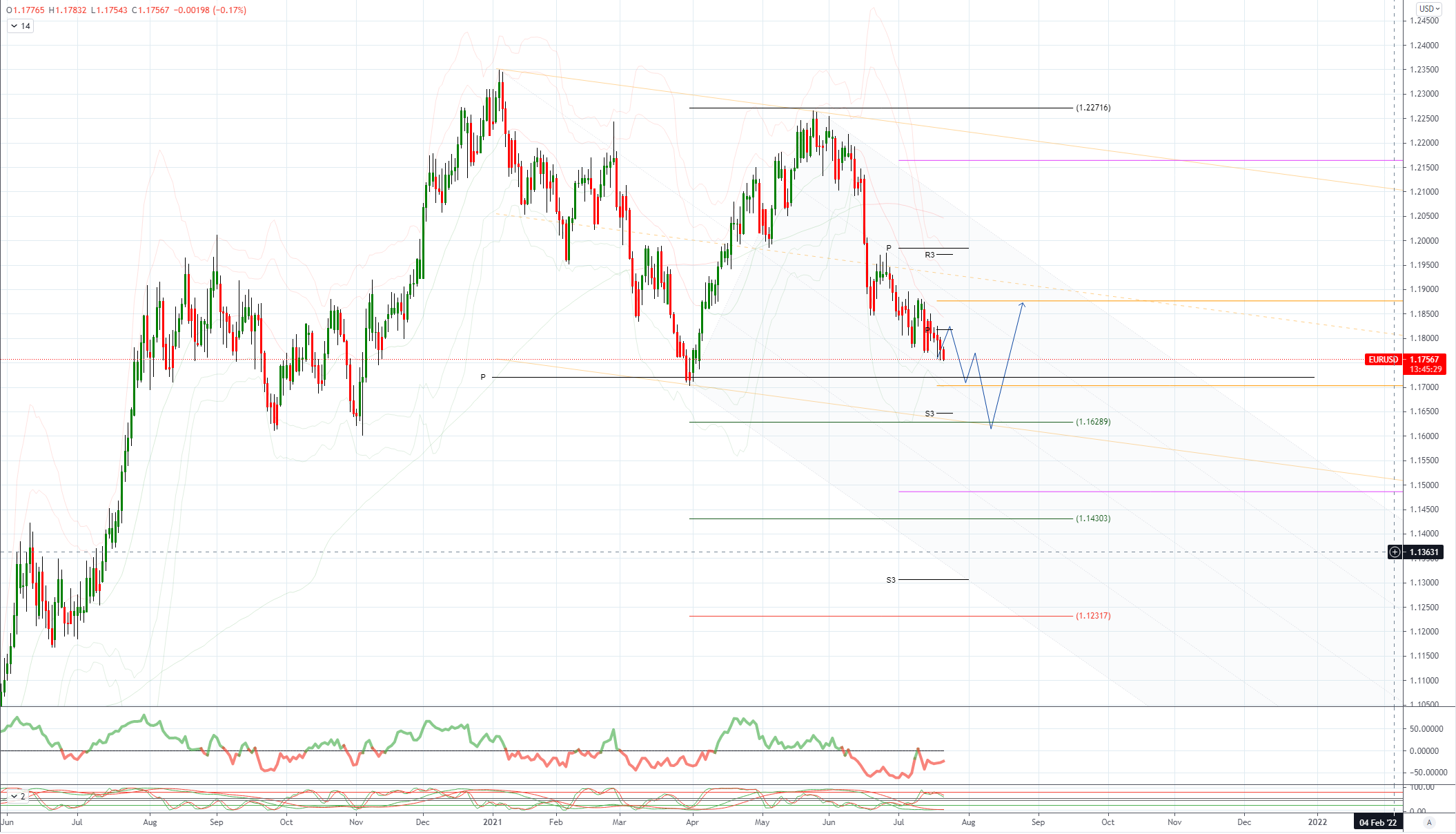Click the Dec label before 2021
Image resolution: width=1456 pixels, height=834 pixels.
(x=422, y=822)
